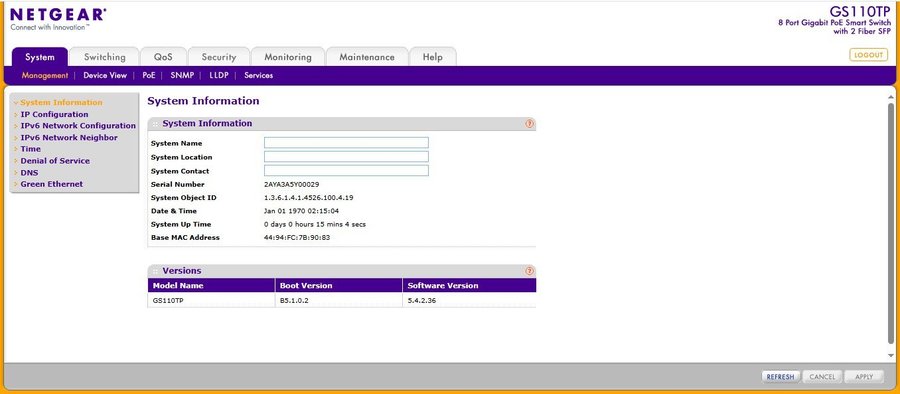Open the Time settings page

pyautogui.click(x=30, y=149)
